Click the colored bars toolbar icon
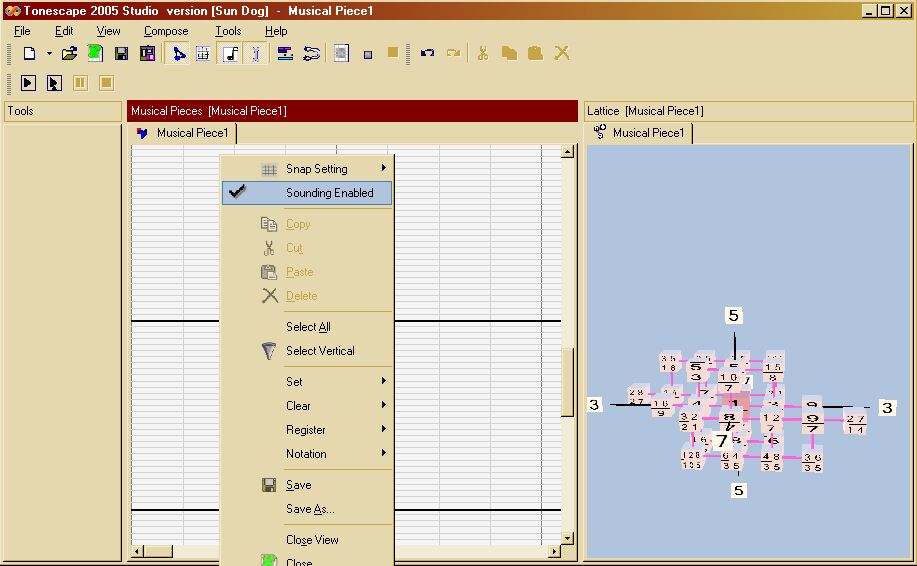Viewport: 917px width, 566px height. 285,54
